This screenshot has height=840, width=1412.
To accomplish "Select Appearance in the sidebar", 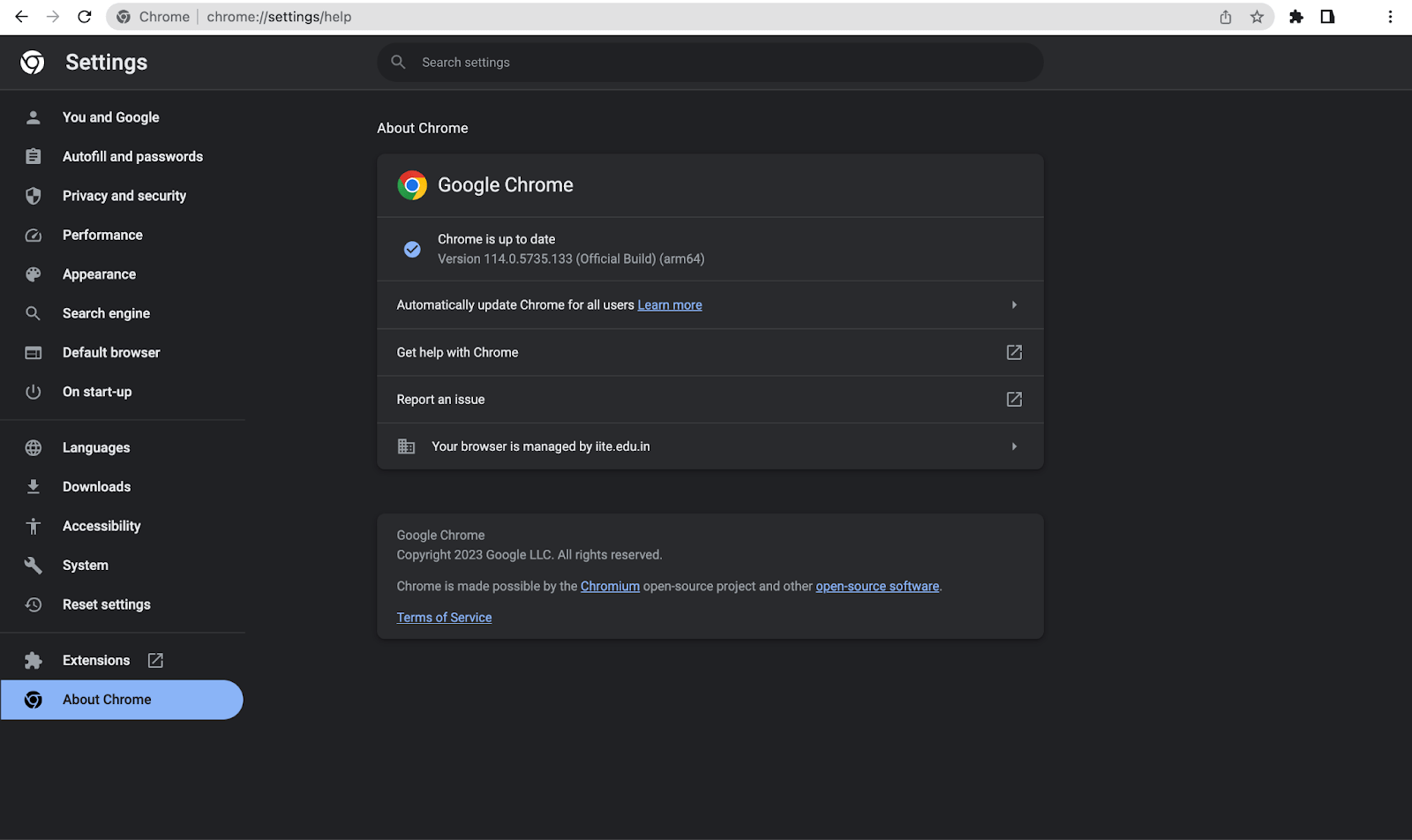I will tap(99, 274).
